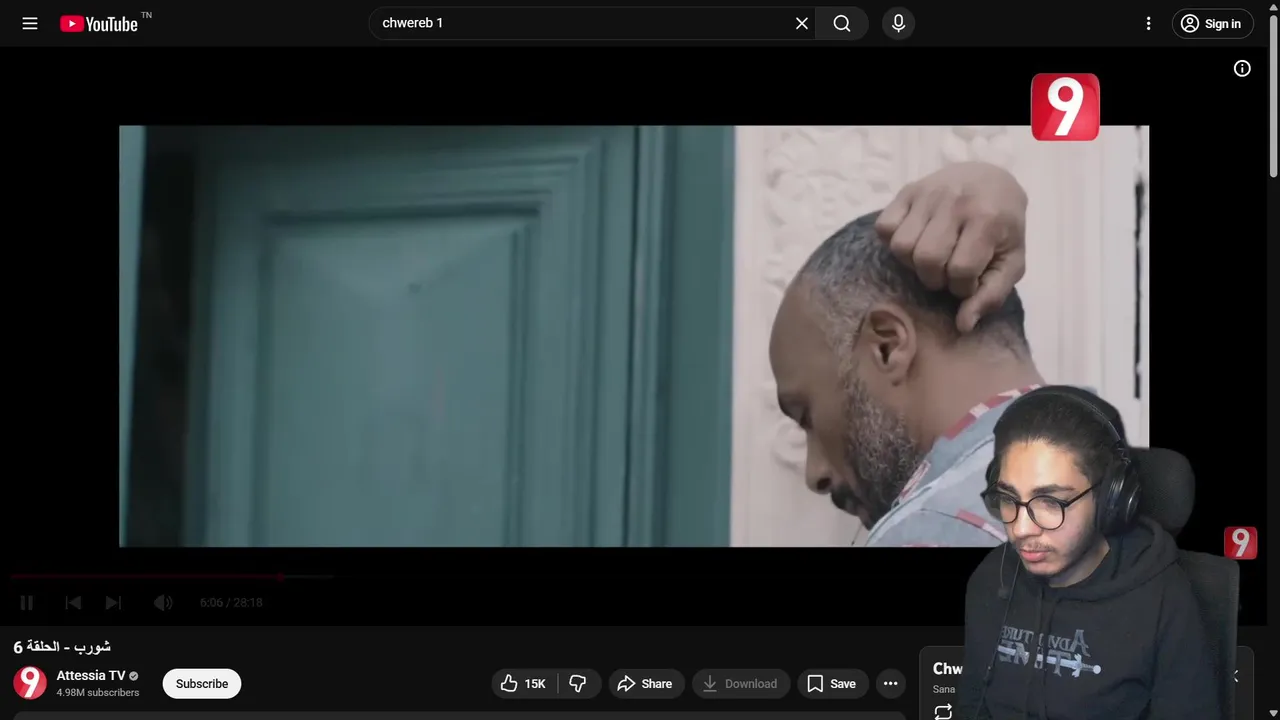Like the video (15K)
Screen dimensions: 1280x720
525,684
